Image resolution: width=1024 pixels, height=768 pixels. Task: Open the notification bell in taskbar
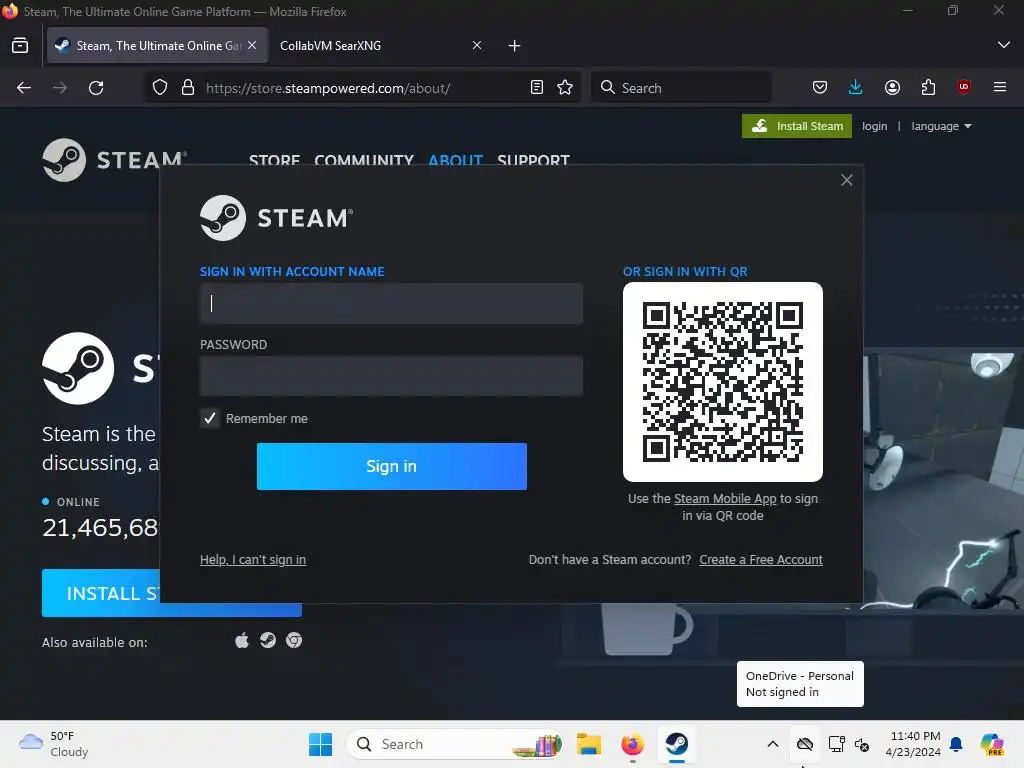956,744
